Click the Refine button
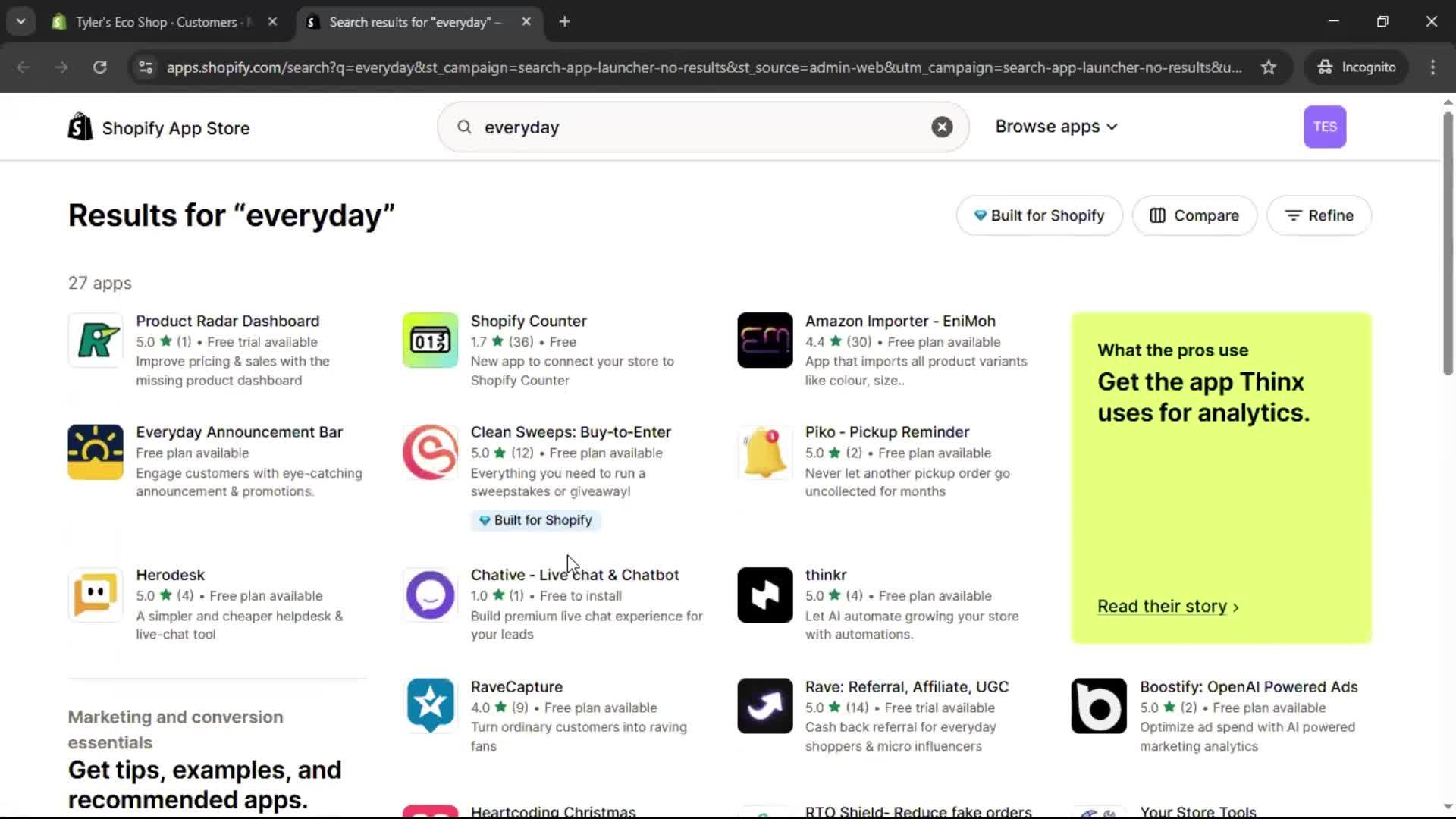 (1319, 215)
